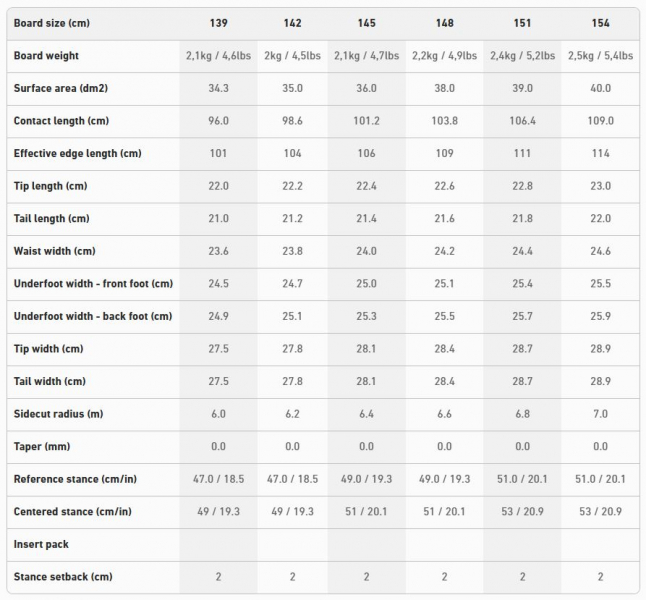Click the Contact length (cm) row label

tap(61, 121)
